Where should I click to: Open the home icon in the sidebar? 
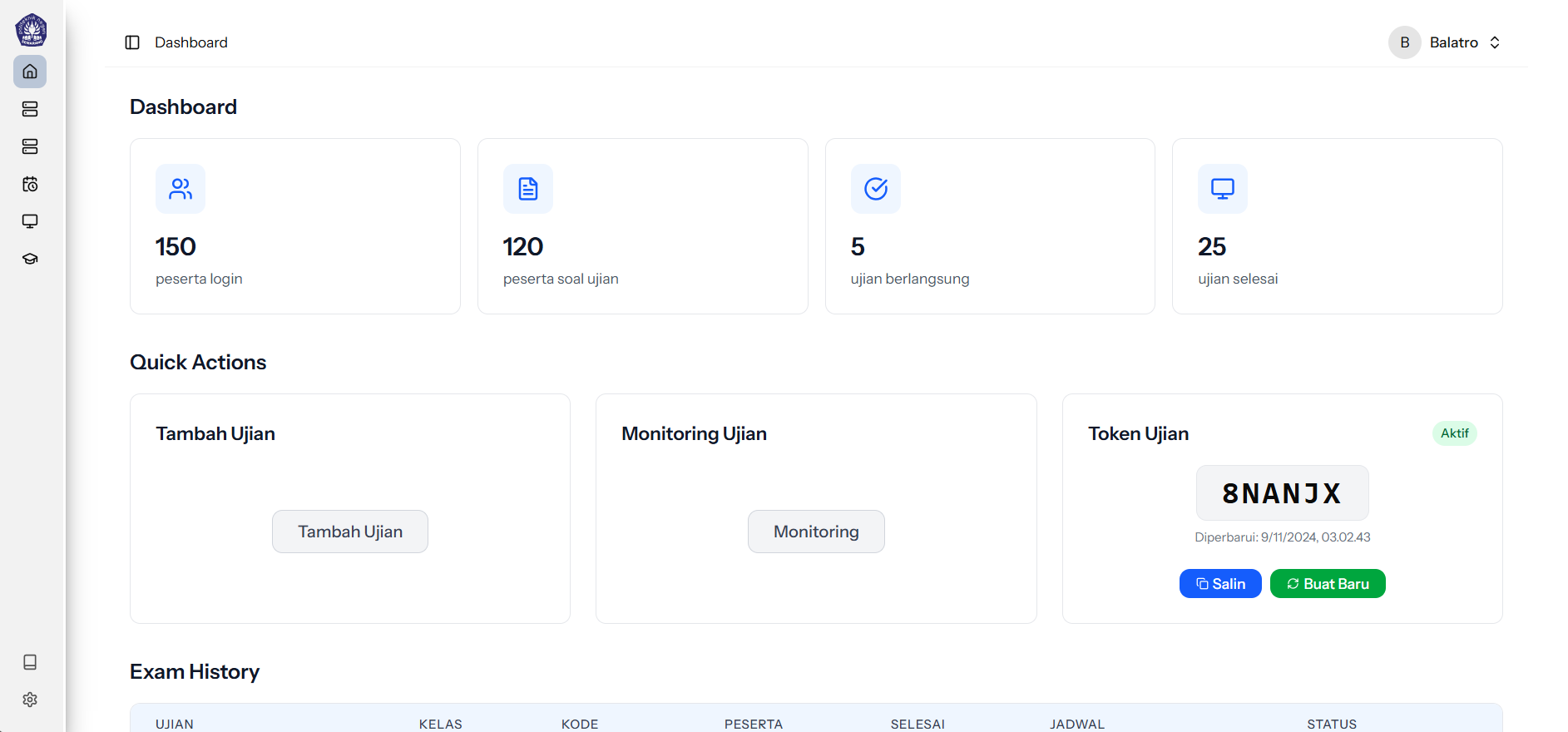coord(30,72)
